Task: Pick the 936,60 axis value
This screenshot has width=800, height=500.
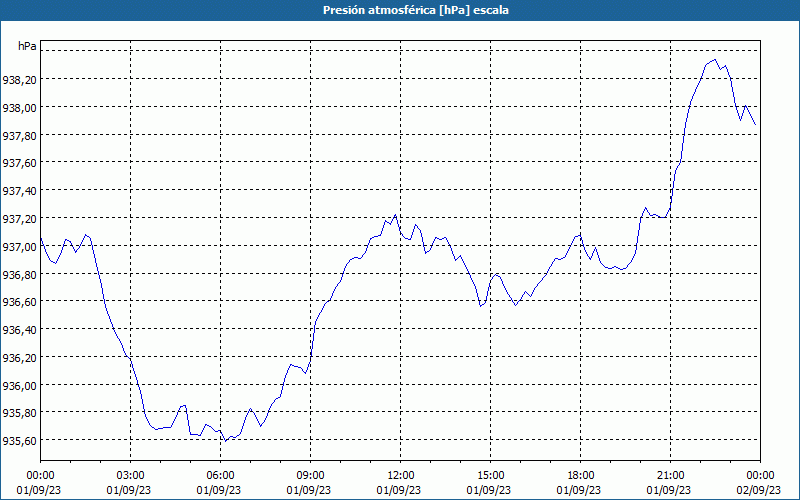Action: 19,302
